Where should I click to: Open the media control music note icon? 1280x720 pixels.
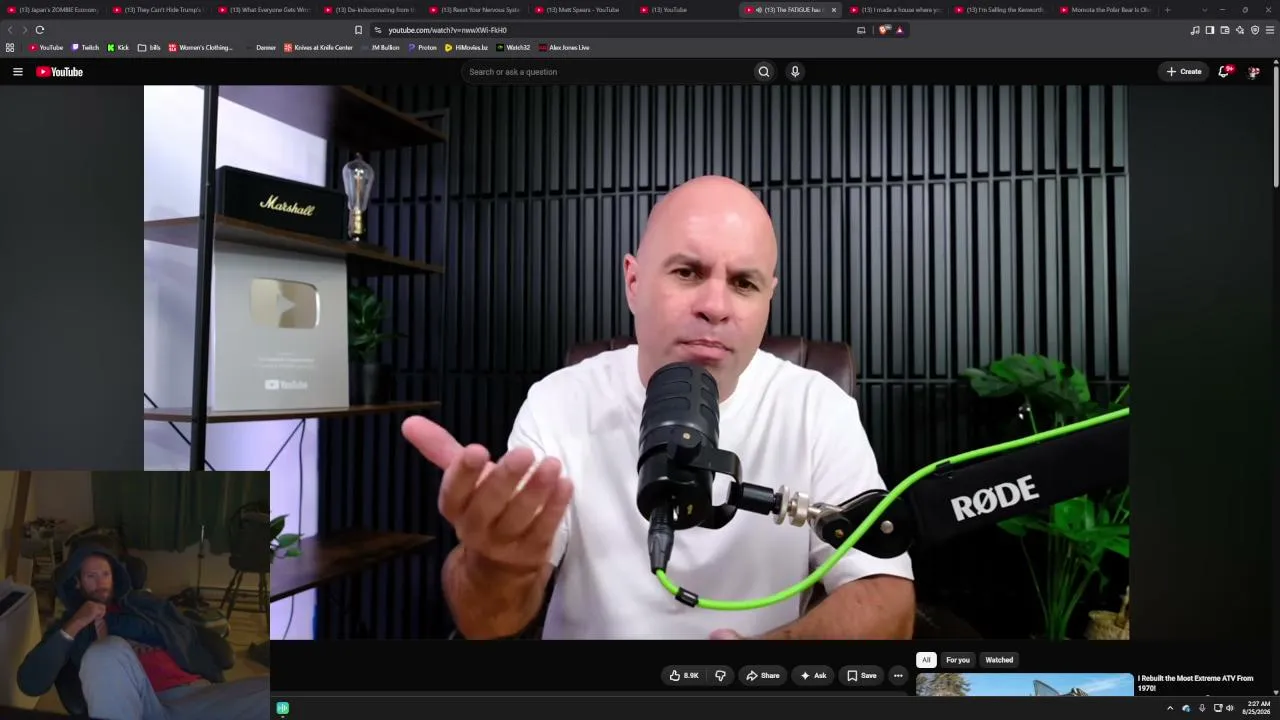pyautogui.click(x=1195, y=30)
